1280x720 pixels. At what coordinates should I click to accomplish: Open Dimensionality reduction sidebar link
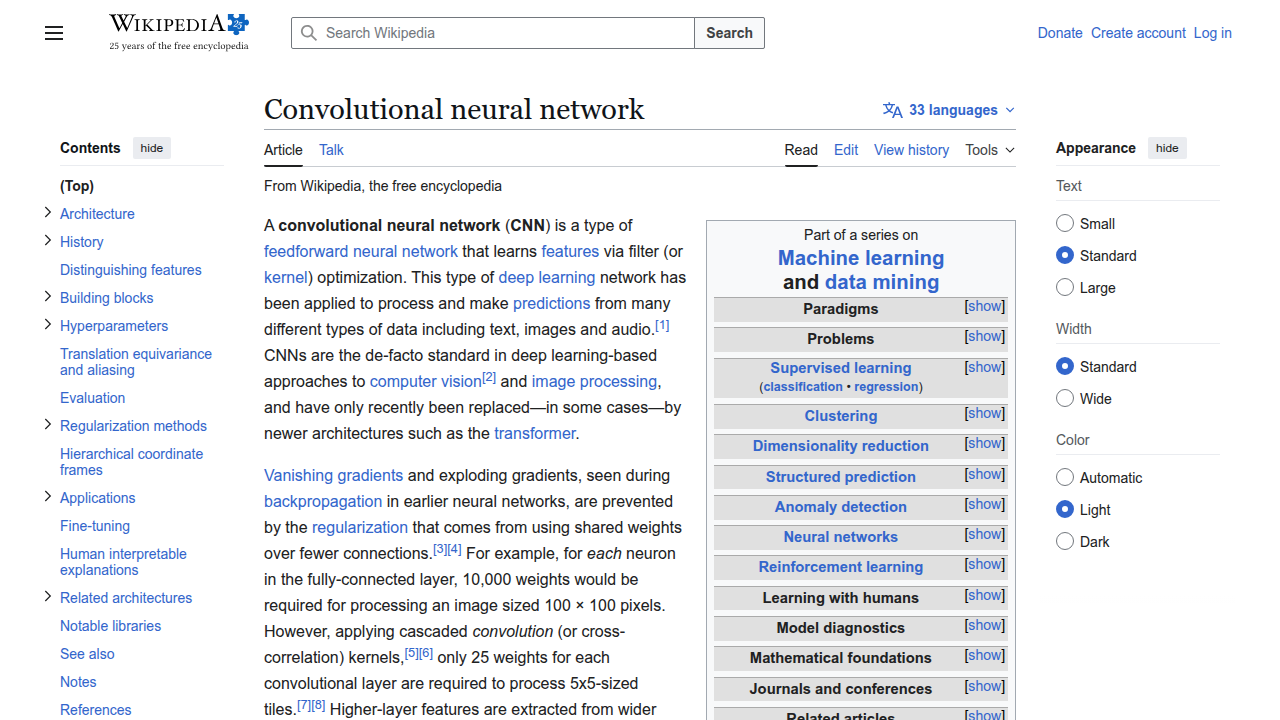841,446
